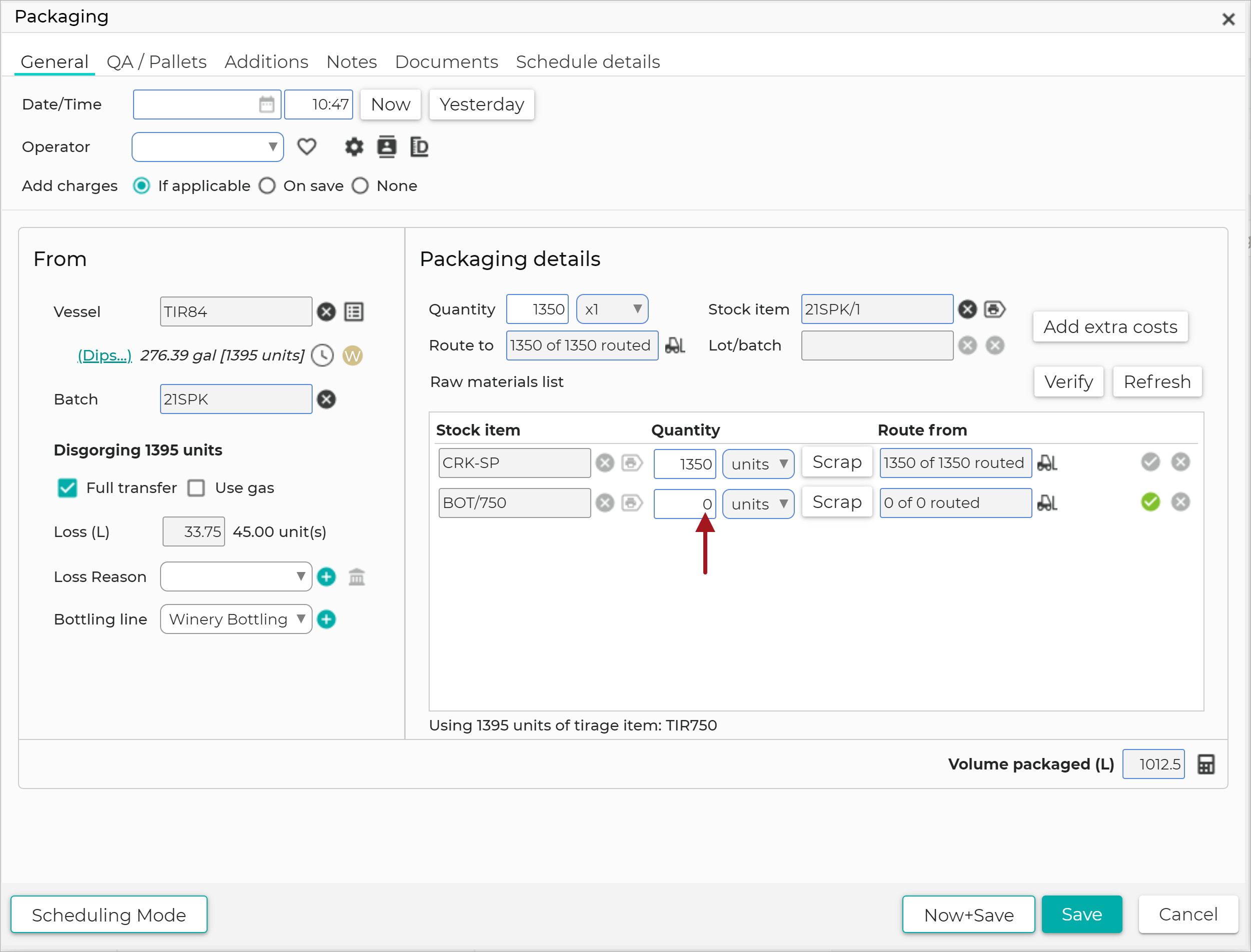Open the (Dips...) link
1251x952 pixels.
click(x=105, y=355)
